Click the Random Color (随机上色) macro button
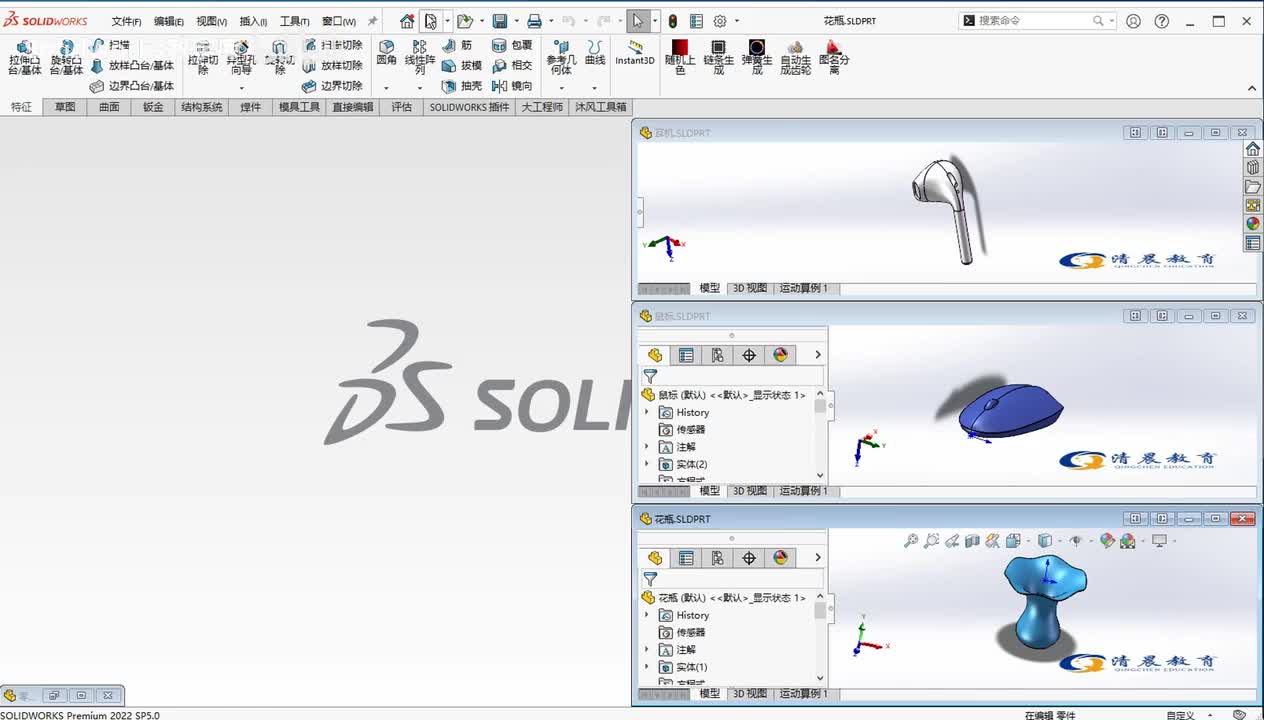Screen dimensions: 1264x720 pyautogui.click(x=680, y=58)
